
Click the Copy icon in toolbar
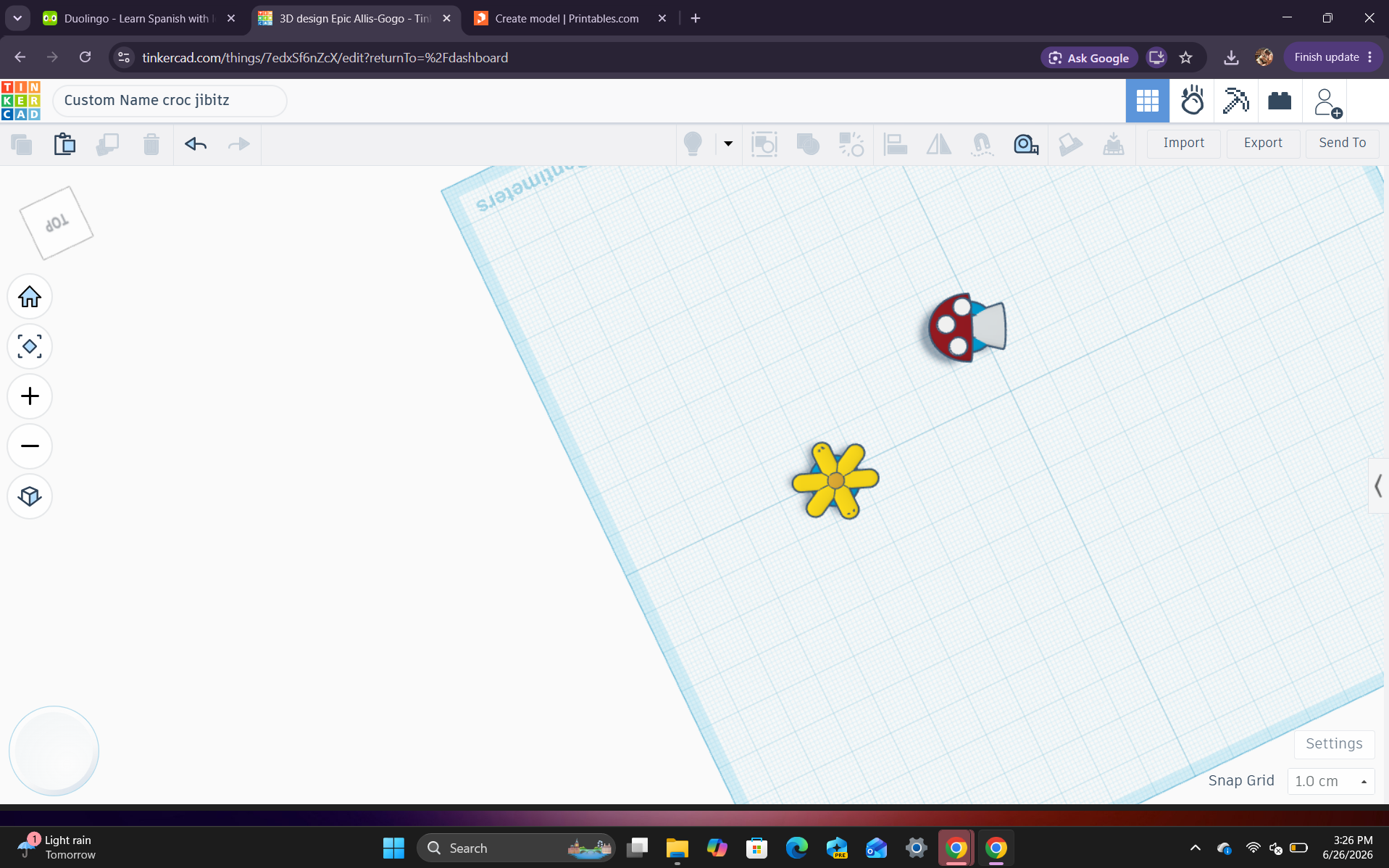pyautogui.click(x=22, y=144)
